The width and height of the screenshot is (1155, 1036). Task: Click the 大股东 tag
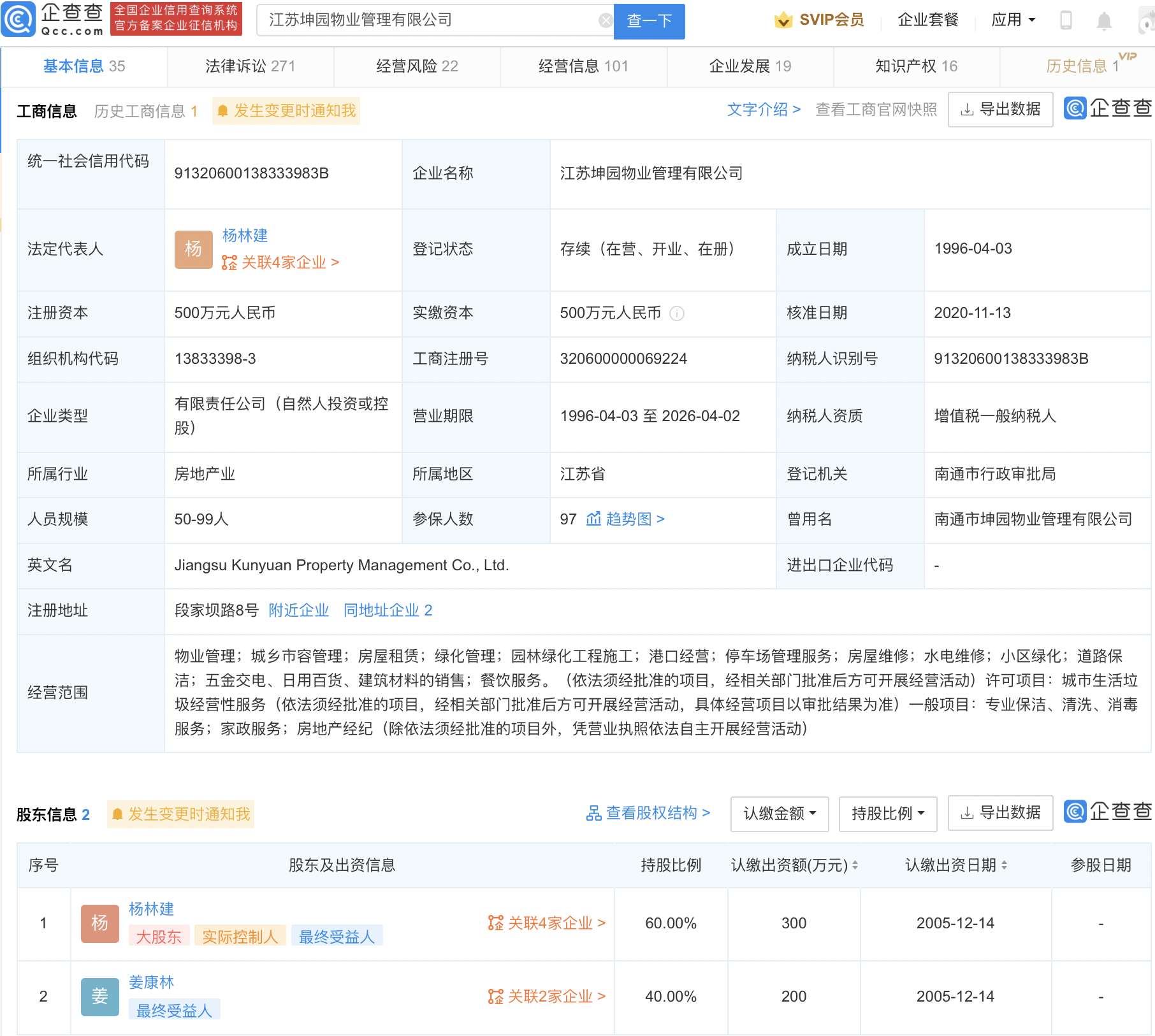click(x=159, y=937)
